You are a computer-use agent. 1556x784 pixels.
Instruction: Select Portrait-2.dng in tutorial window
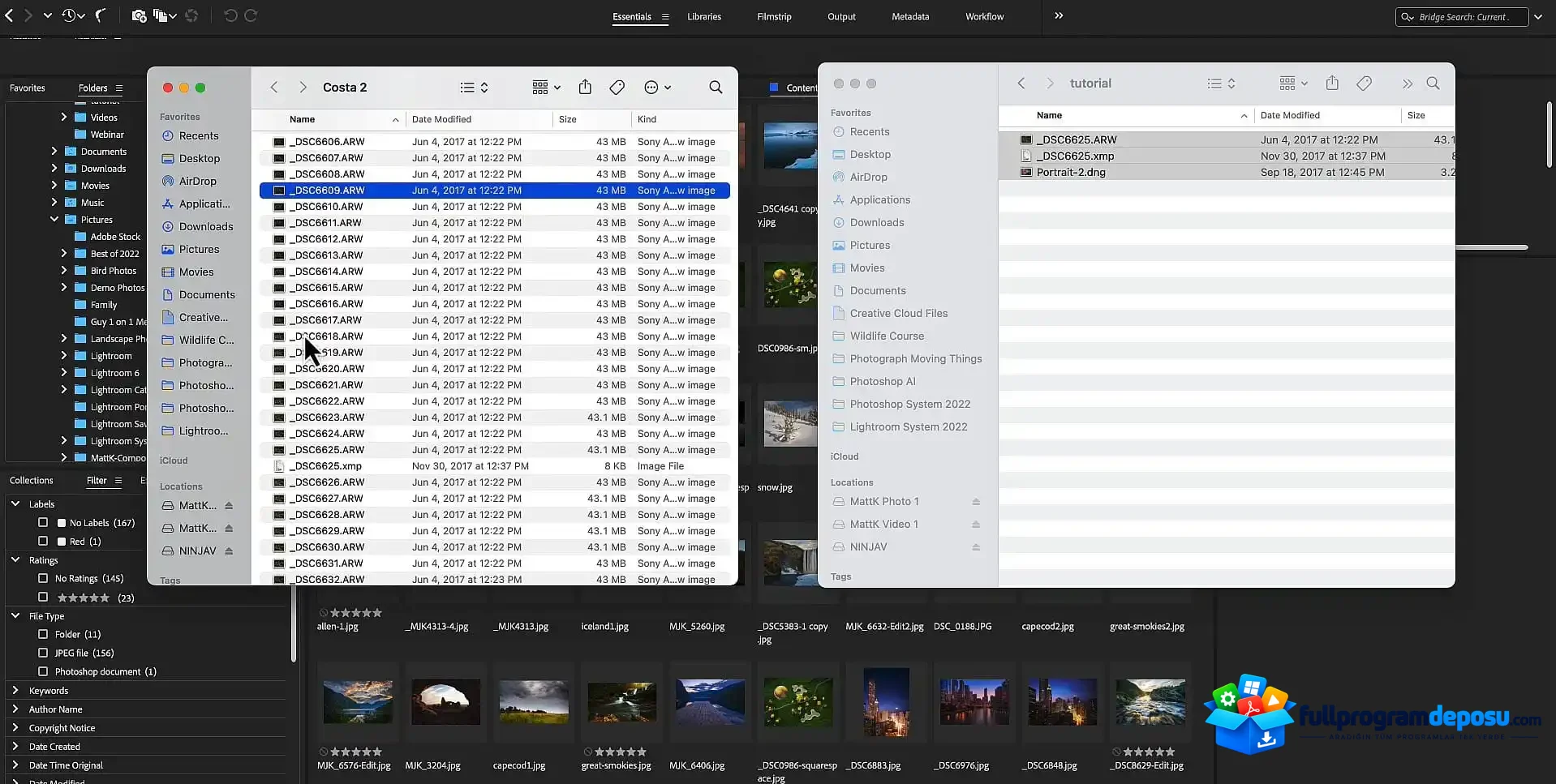(x=1227, y=172)
